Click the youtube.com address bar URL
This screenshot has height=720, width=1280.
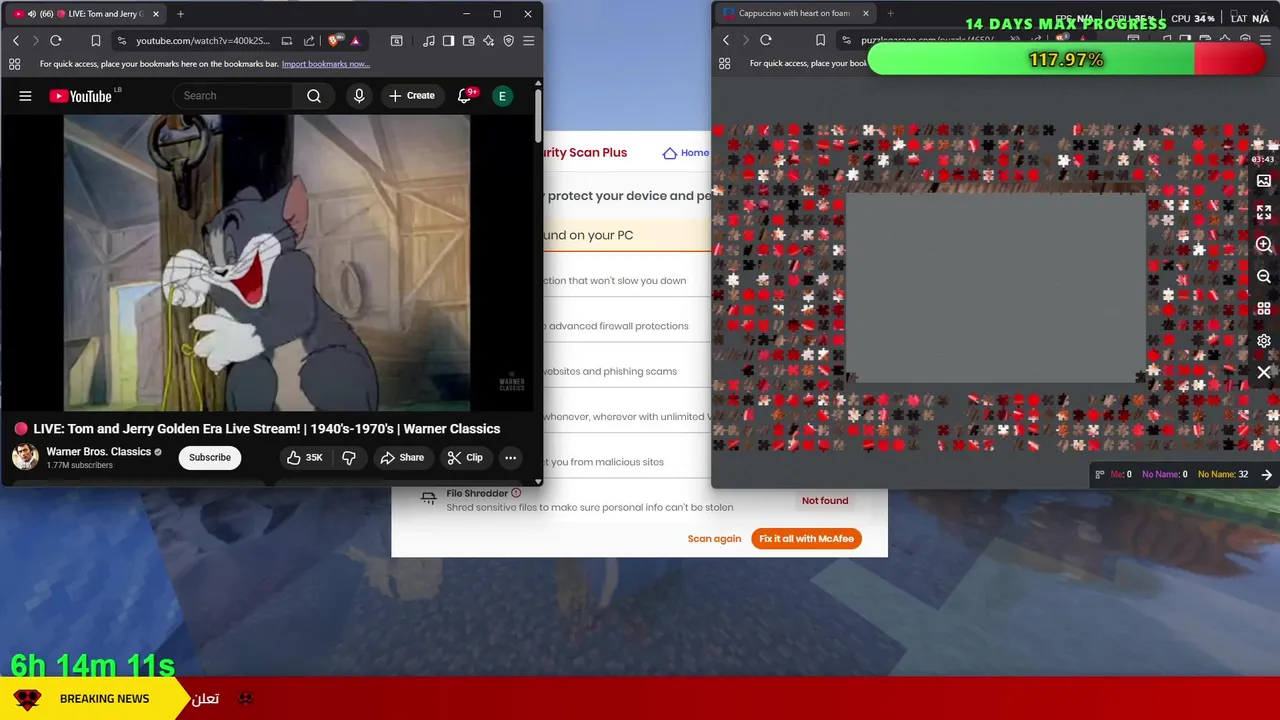(x=203, y=41)
